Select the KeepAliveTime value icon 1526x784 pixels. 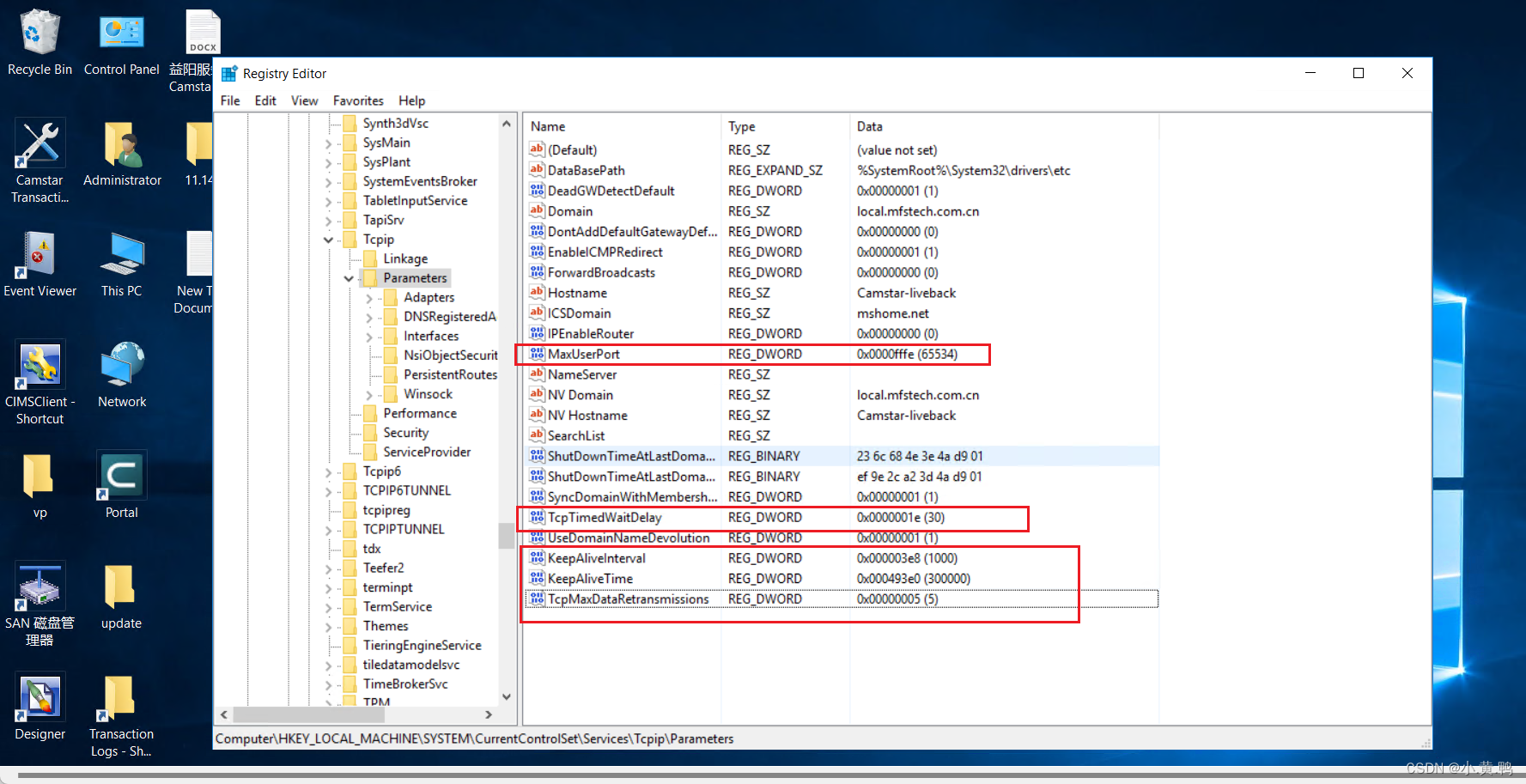point(537,579)
